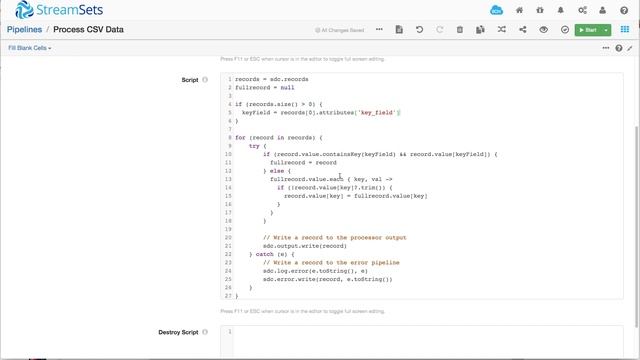Click the document file icon
The image size is (640, 360).
399,29
